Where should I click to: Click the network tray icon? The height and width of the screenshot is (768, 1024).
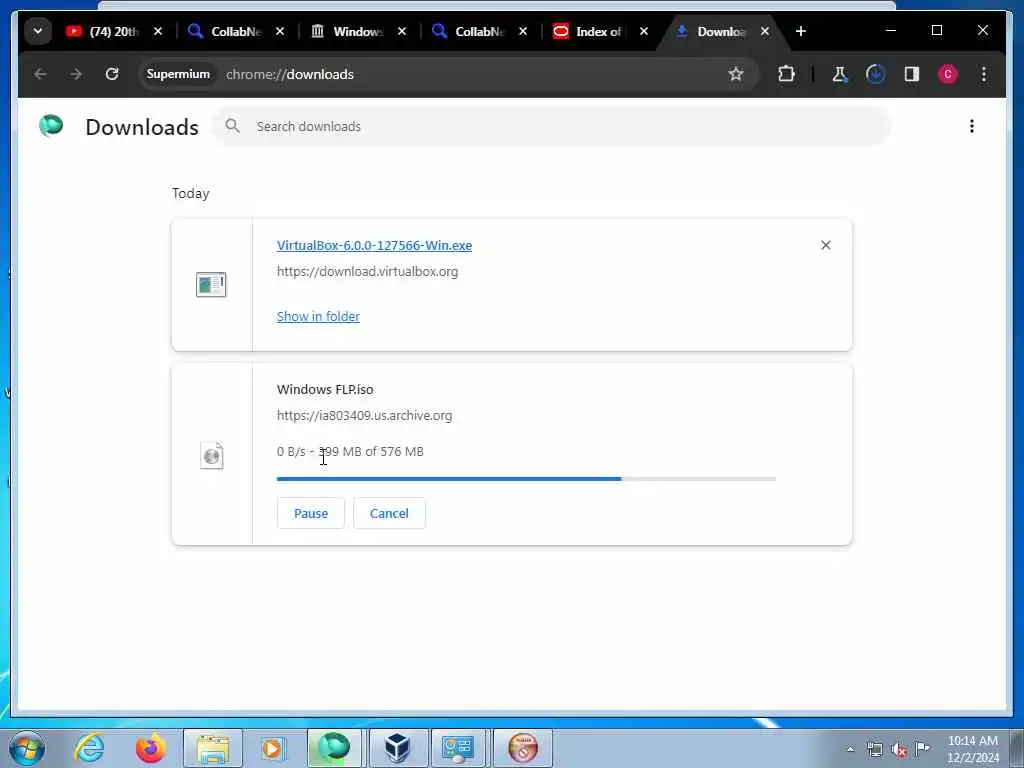coord(874,750)
